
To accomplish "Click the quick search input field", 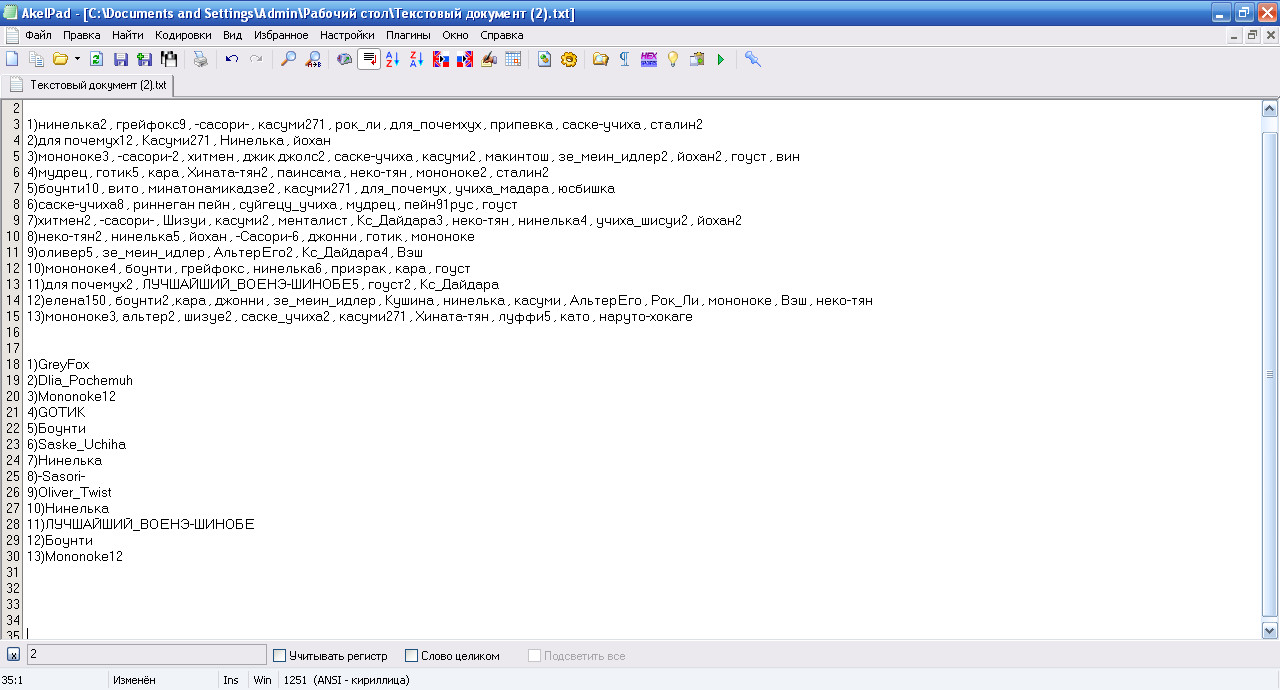I will tap(146, 655).
